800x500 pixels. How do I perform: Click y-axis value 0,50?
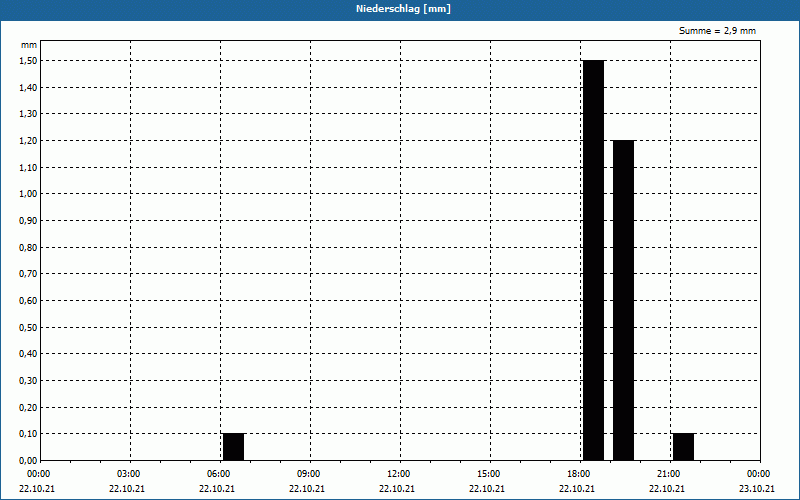(28, 328)
